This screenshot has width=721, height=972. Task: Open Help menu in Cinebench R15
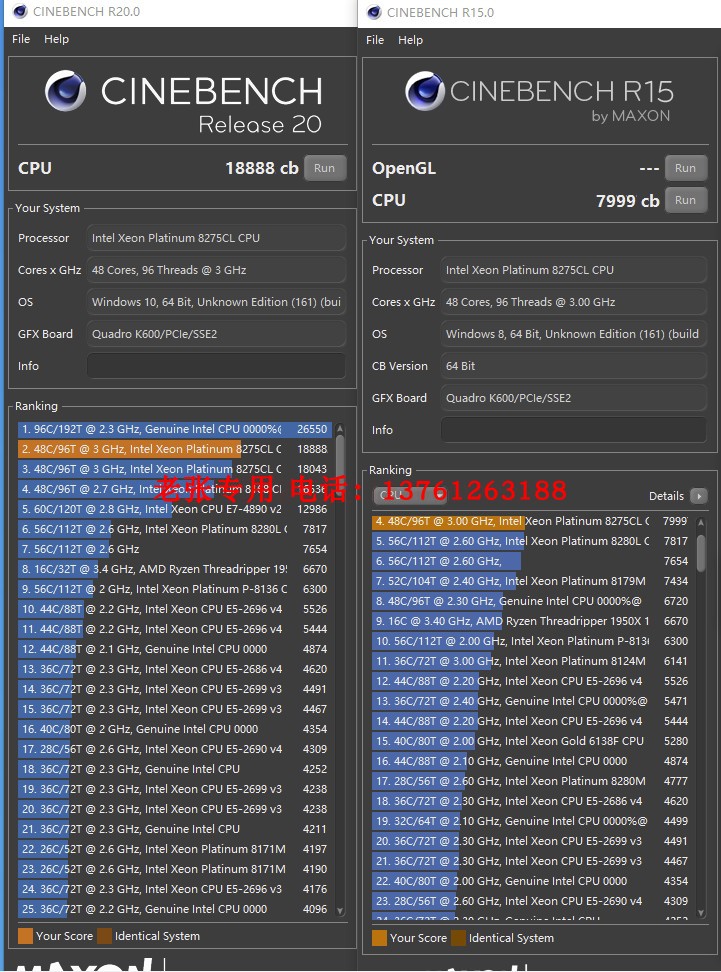[410, 40]
